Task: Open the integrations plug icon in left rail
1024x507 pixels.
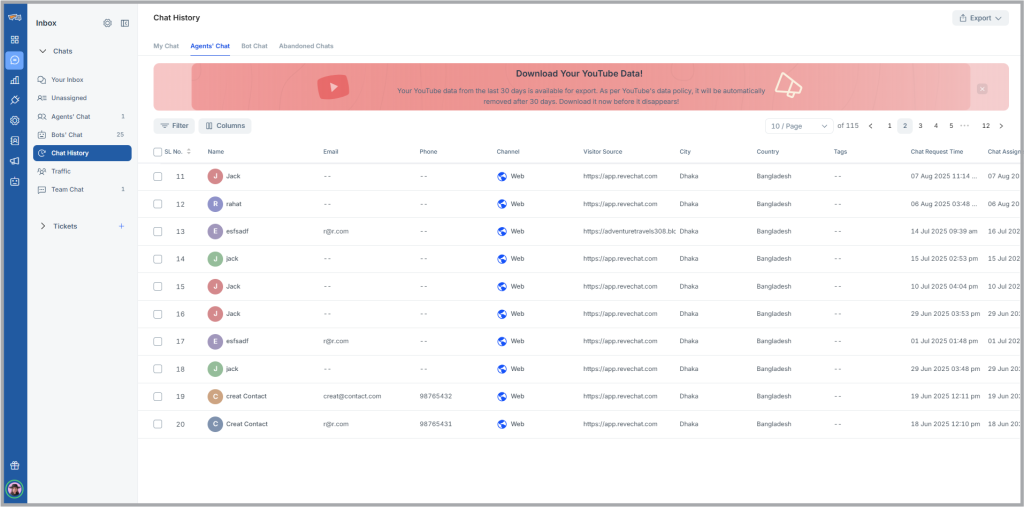Action: pyautogui.click(x=14, y=100)
